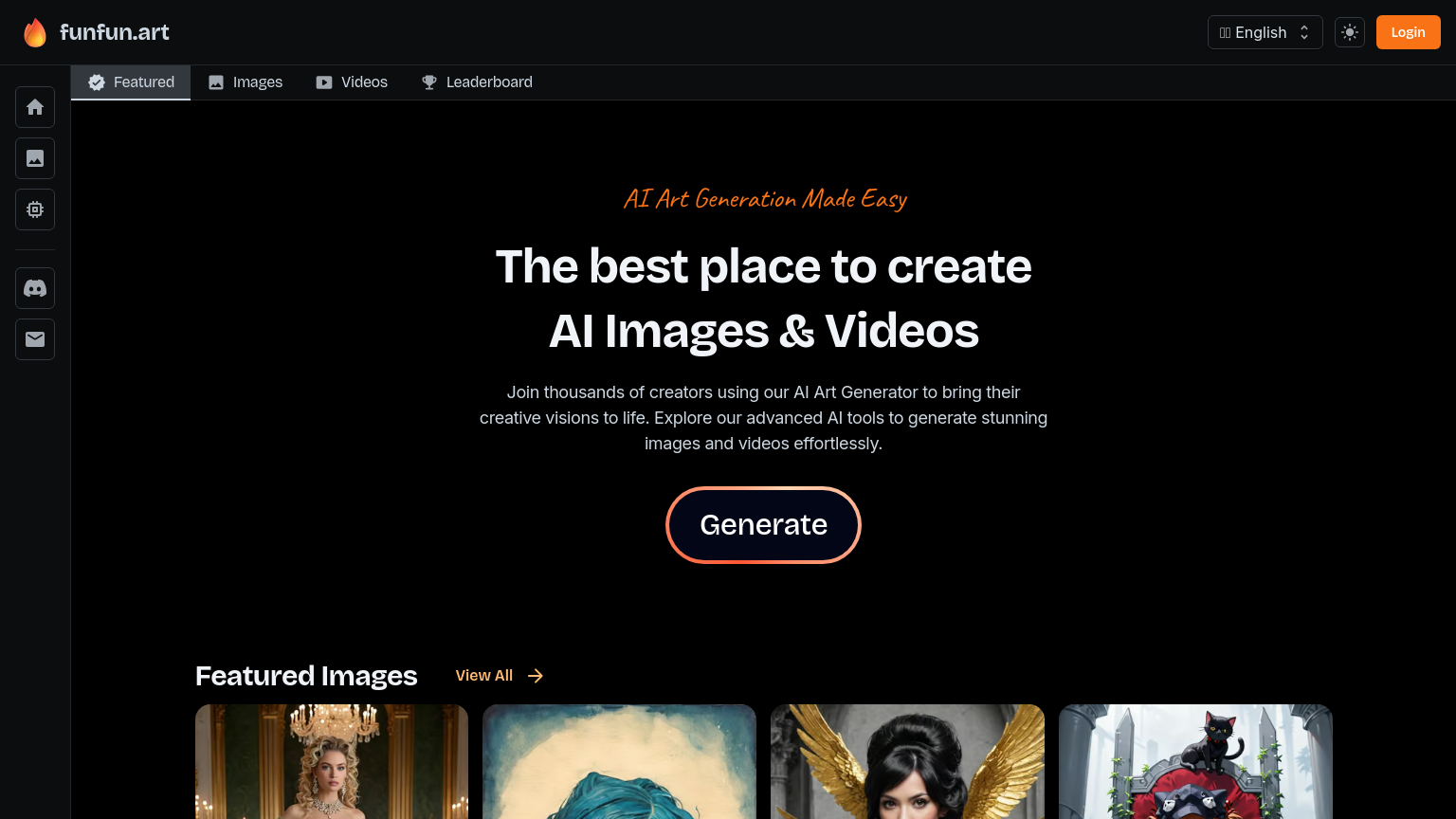Click the arrow icon next to View All

pos(536,676)
